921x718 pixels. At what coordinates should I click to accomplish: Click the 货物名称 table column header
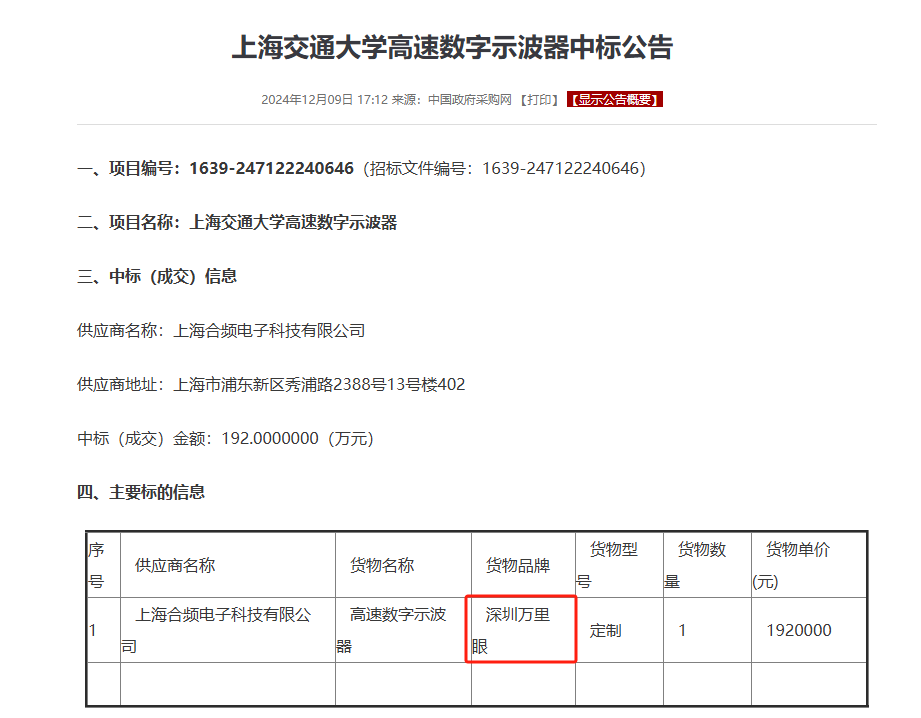[x=381, y=565]
